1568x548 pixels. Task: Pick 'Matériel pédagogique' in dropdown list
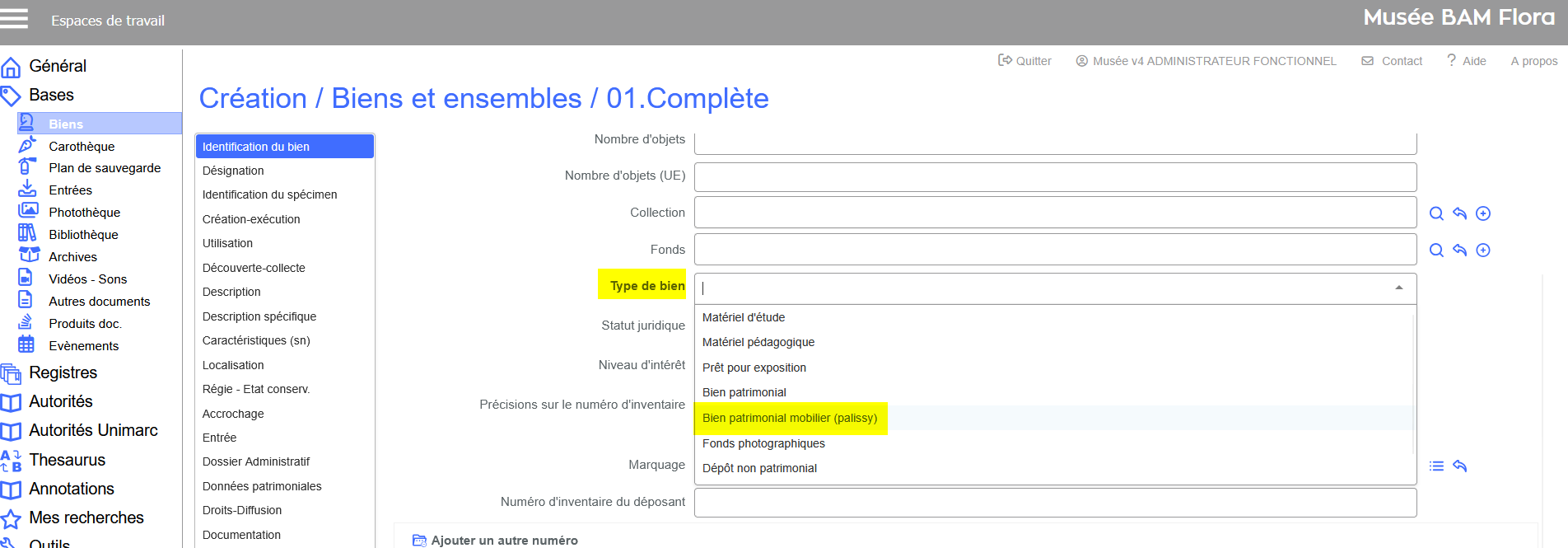pos(758,342)
